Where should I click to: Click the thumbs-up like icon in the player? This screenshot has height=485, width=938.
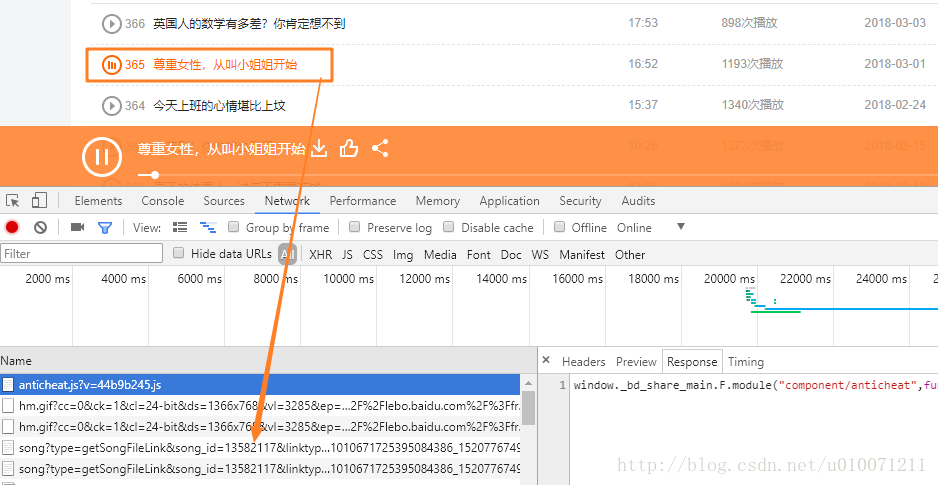349,148
